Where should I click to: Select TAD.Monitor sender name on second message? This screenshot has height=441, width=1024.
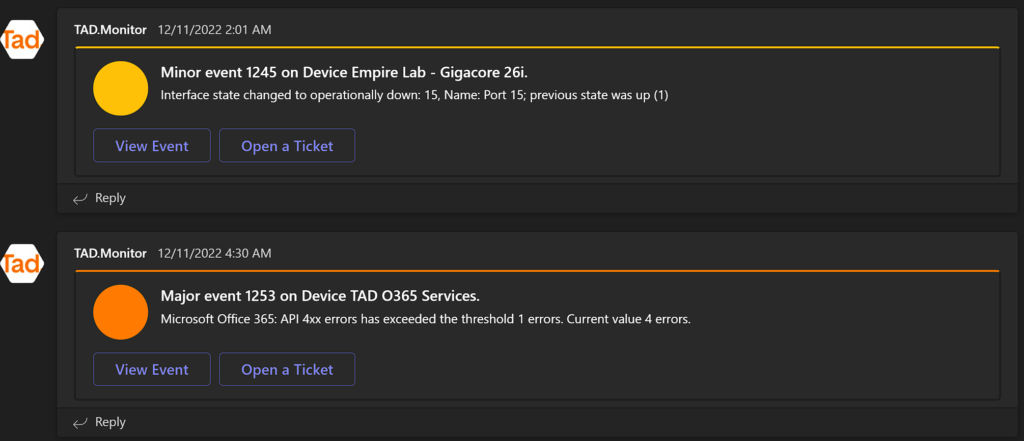(110, 253)
